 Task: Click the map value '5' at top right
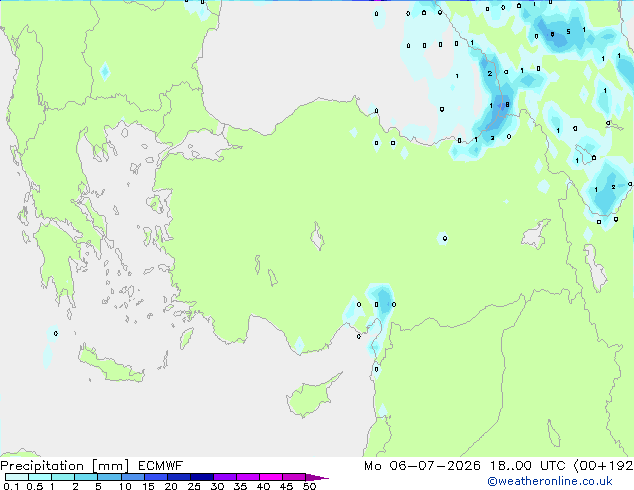(568, 32)
